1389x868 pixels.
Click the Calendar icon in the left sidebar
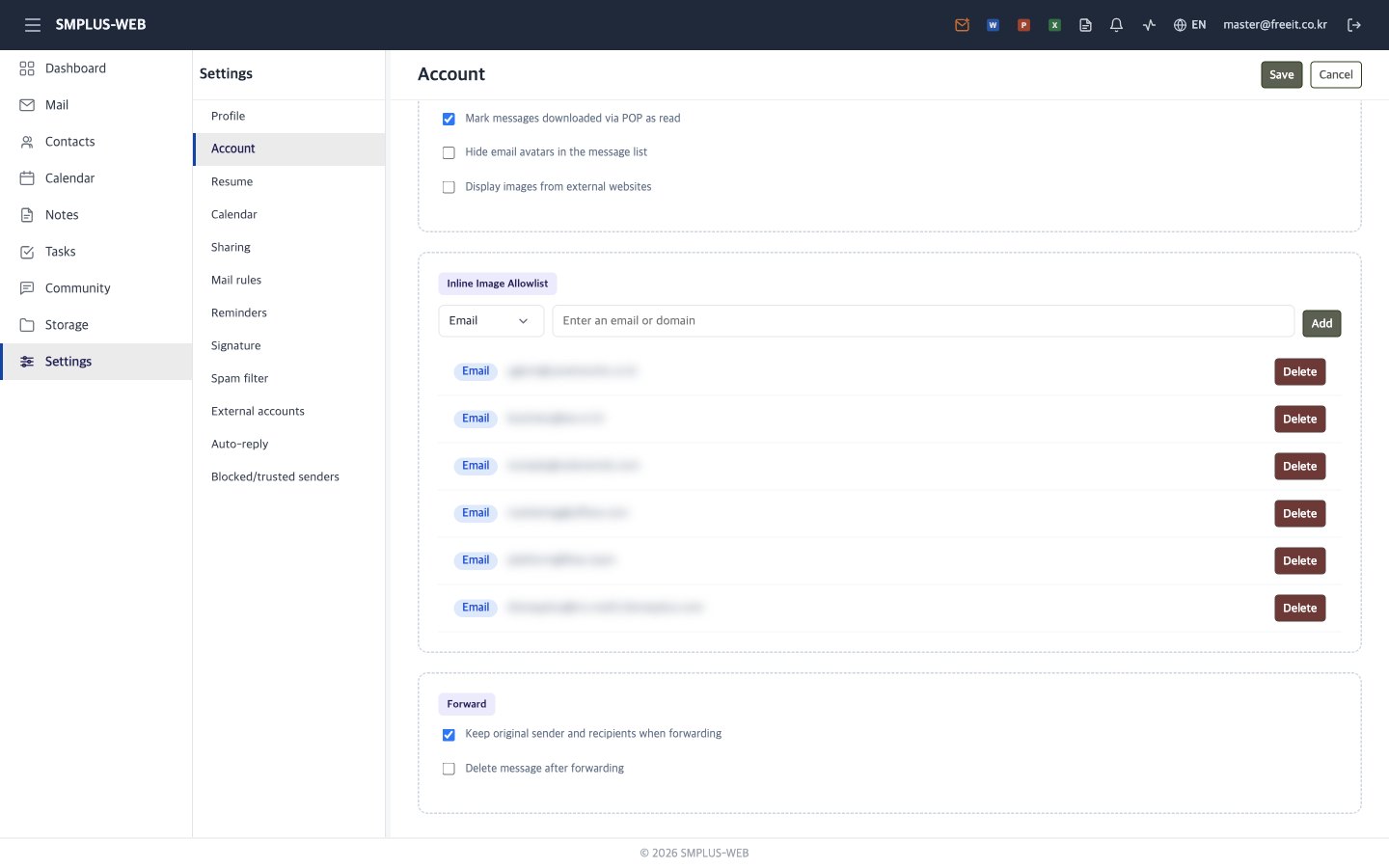pos(27,178)
